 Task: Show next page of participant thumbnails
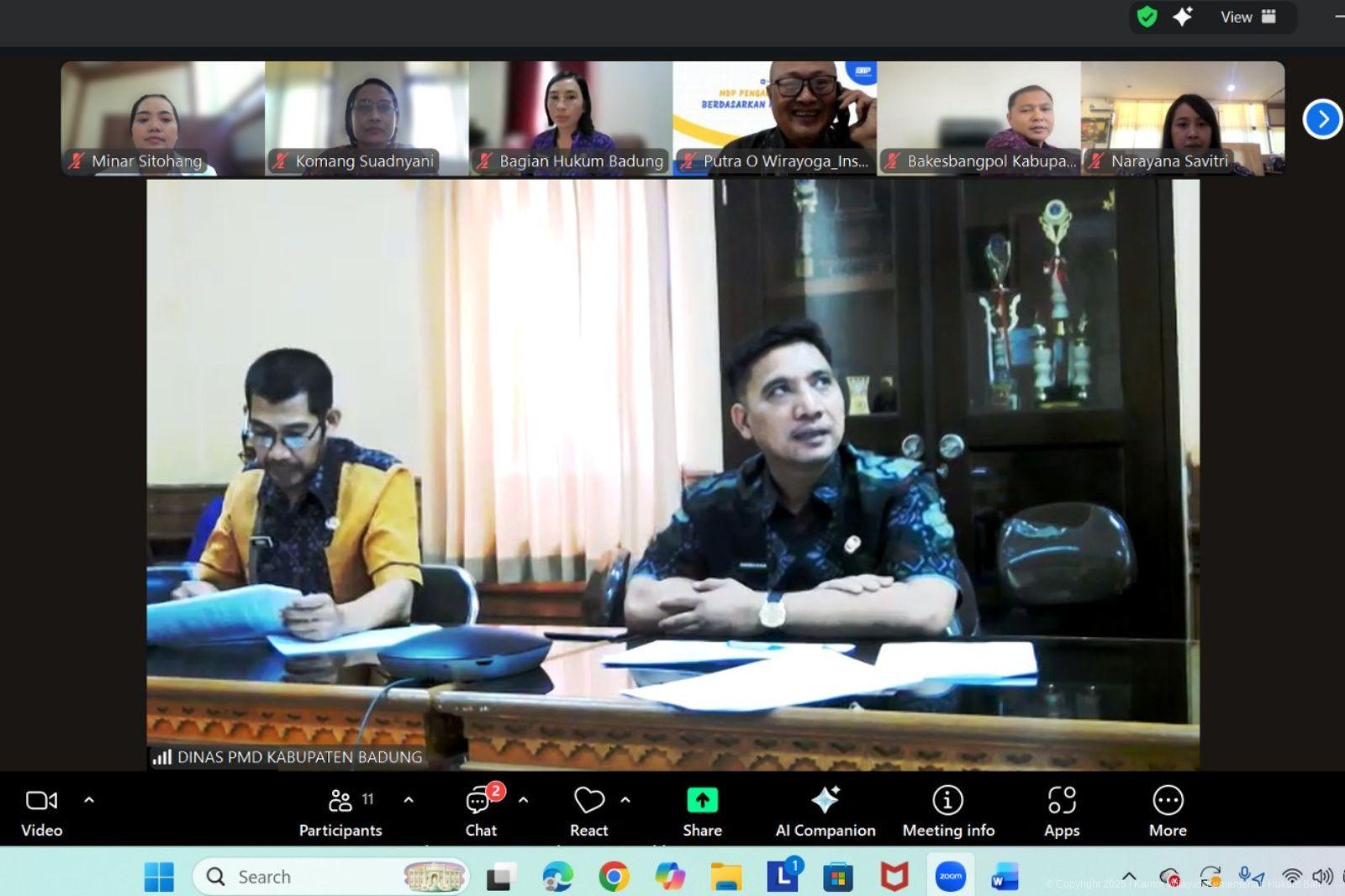coord(1321,119)
